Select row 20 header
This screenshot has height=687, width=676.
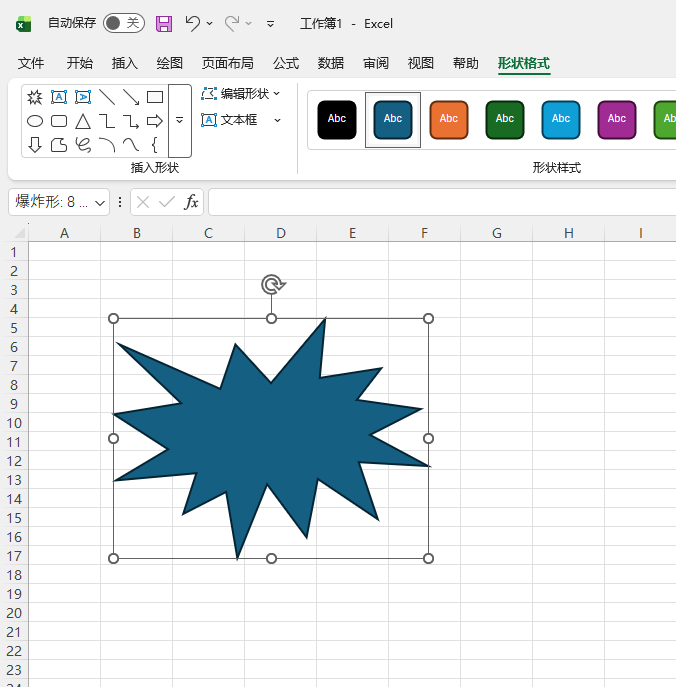tap(14, 613)
